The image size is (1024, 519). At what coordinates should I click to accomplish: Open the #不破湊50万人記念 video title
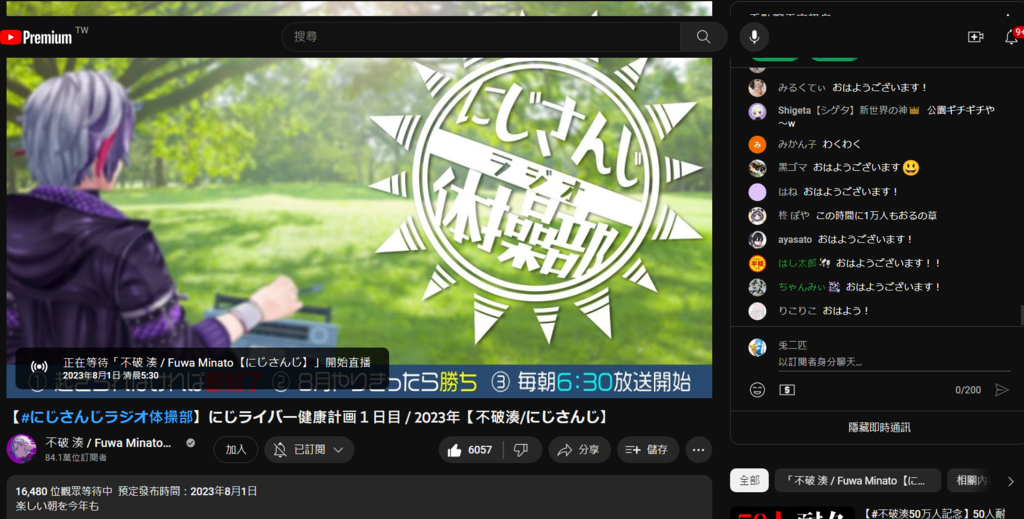pyautogui.click(x=934, y=514)
